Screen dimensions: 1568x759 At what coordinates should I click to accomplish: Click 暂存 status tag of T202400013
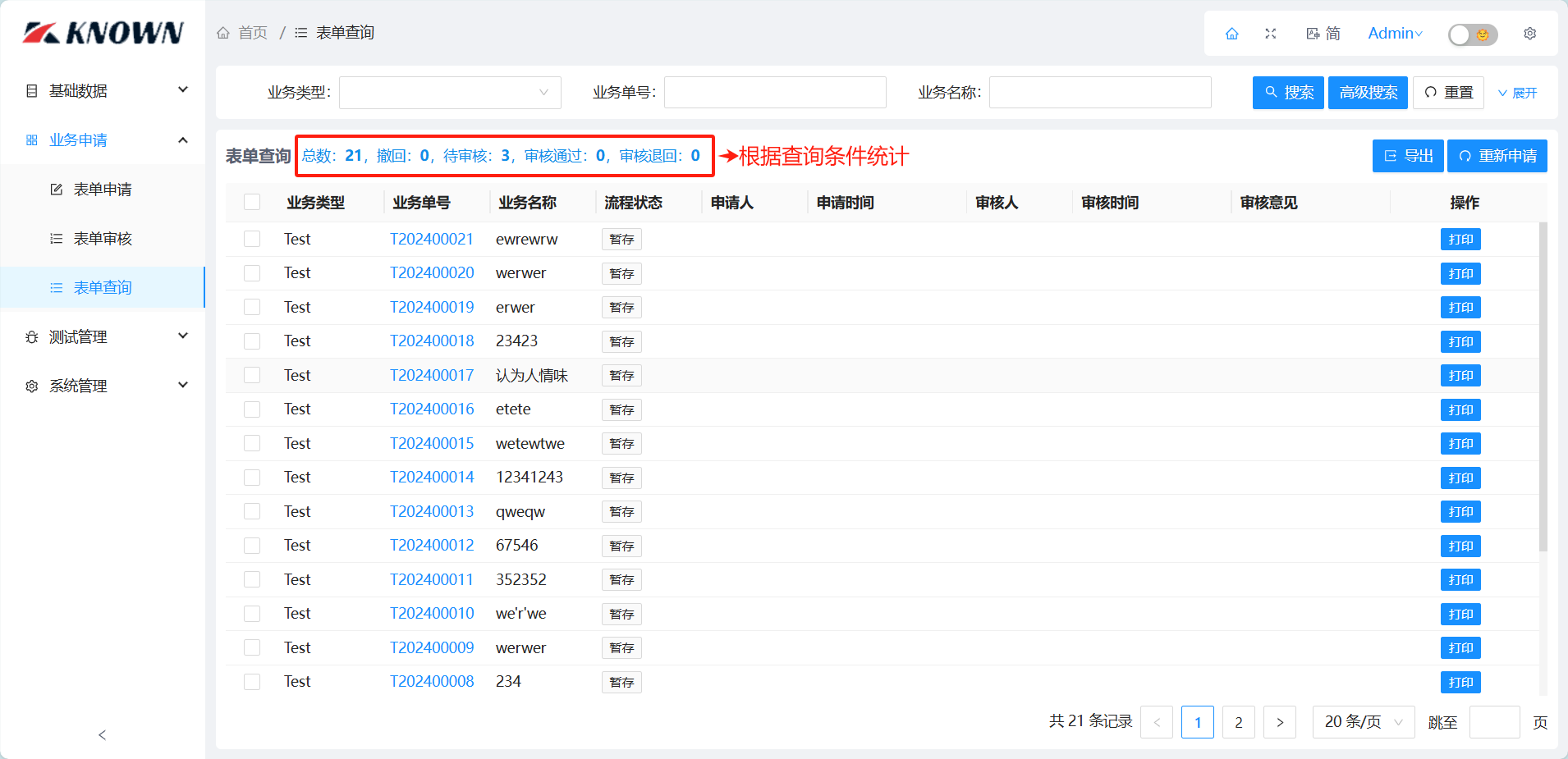click(x=621, y=512)
